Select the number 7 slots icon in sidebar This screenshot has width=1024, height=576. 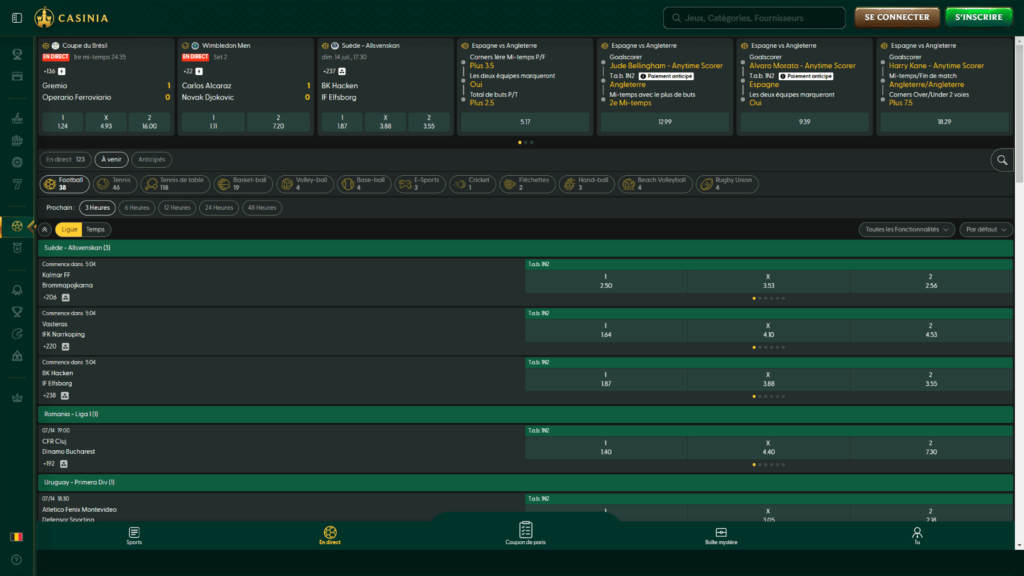17,184
